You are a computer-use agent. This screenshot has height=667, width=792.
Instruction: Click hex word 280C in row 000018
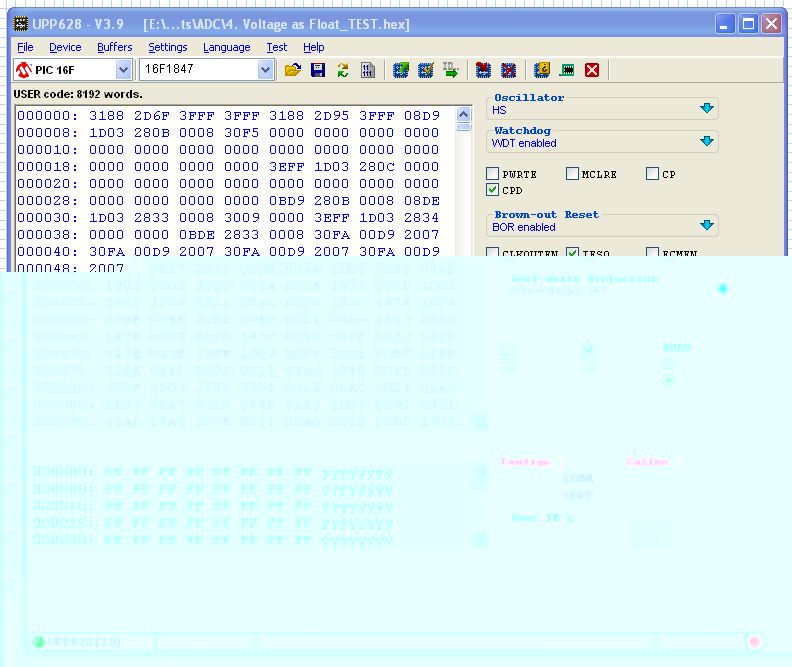376,167
